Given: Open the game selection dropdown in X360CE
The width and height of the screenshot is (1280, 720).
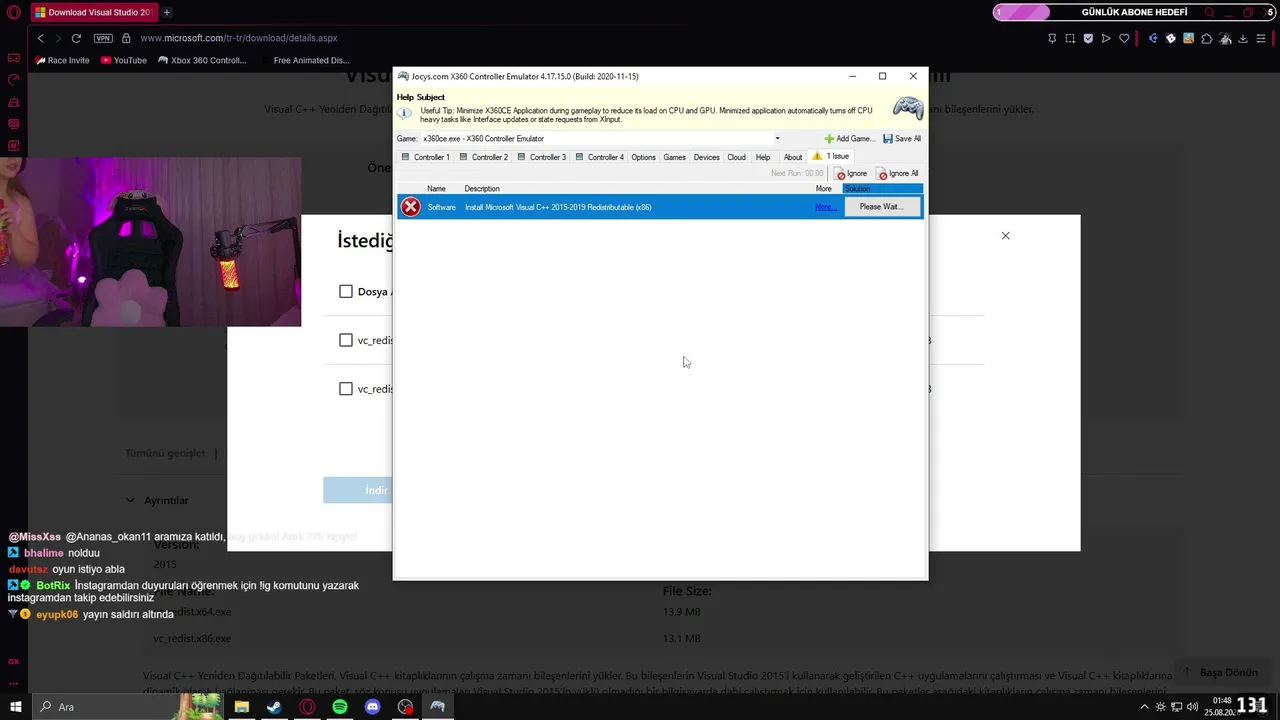Looking at the screenshot, I should [x=777, y=139].
